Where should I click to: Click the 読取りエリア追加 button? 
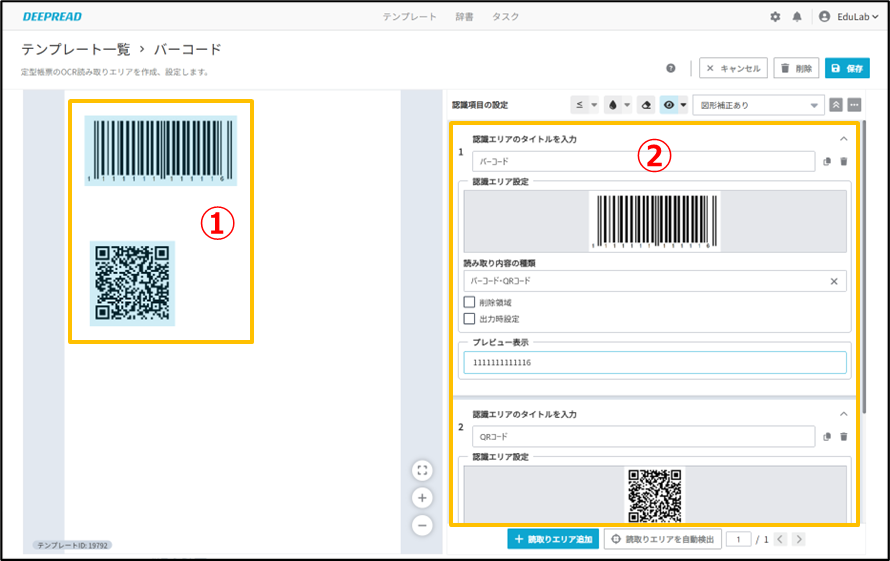click(553, 539)
